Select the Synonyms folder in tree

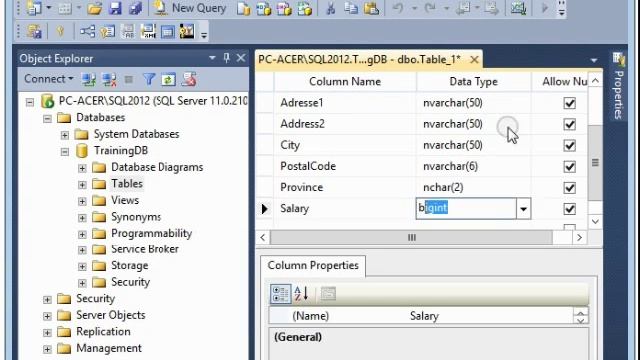pyautogui.click(x=136, y=217)
